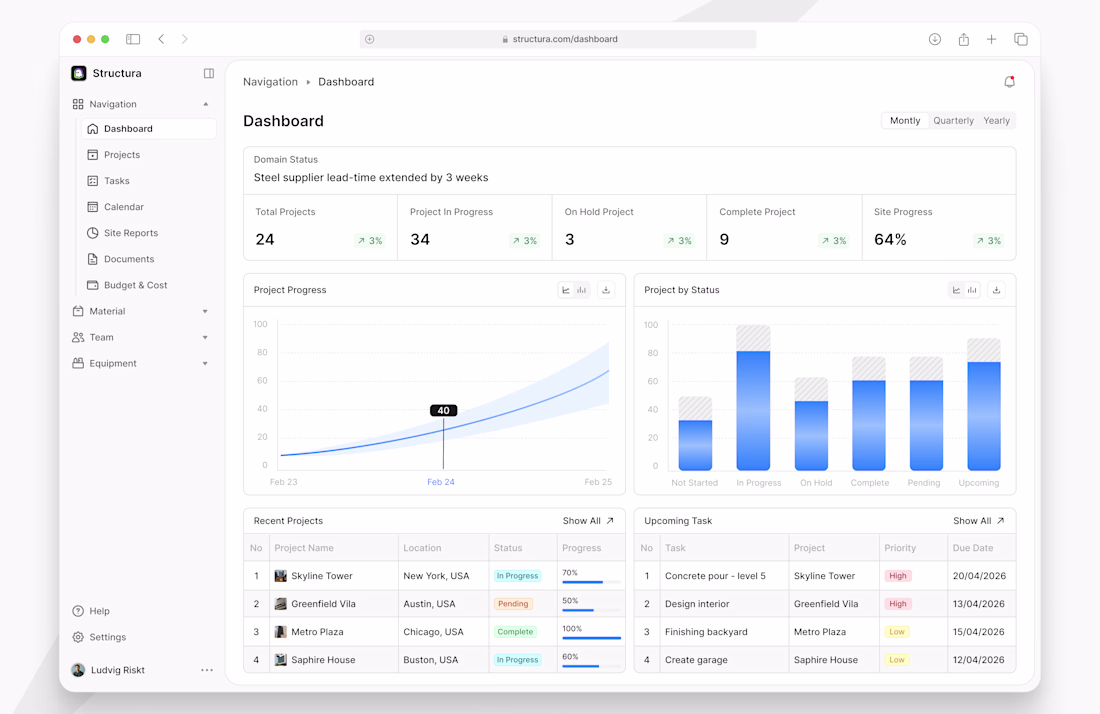Click the structura.com/dashboard address bar

pyautogui.click(x=558, y=39)
